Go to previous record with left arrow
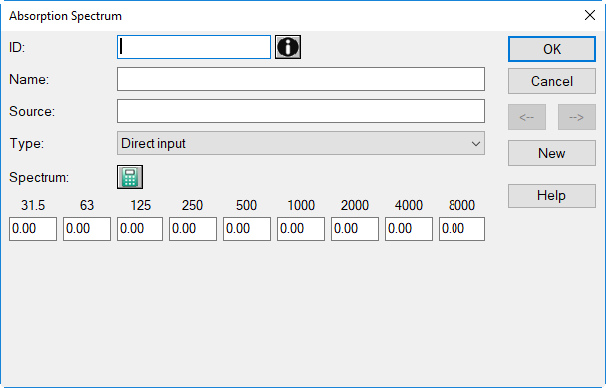The height and width of the screenshot is (388, 606). coord(527,117)
